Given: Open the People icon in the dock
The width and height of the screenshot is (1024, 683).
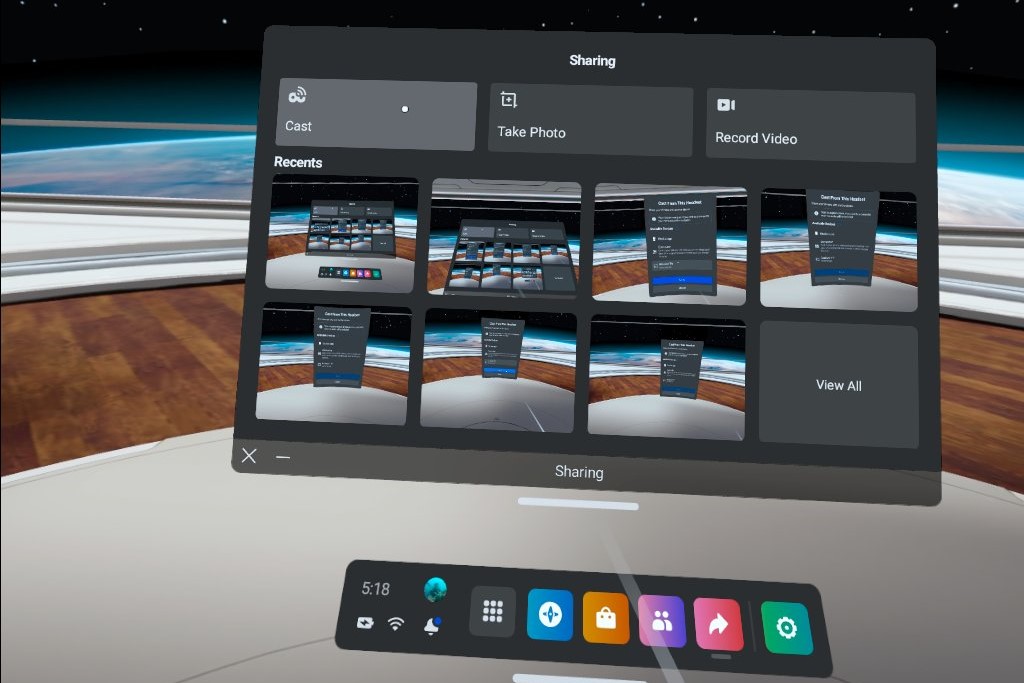Looking at the screenshot, I should [661, 622].
